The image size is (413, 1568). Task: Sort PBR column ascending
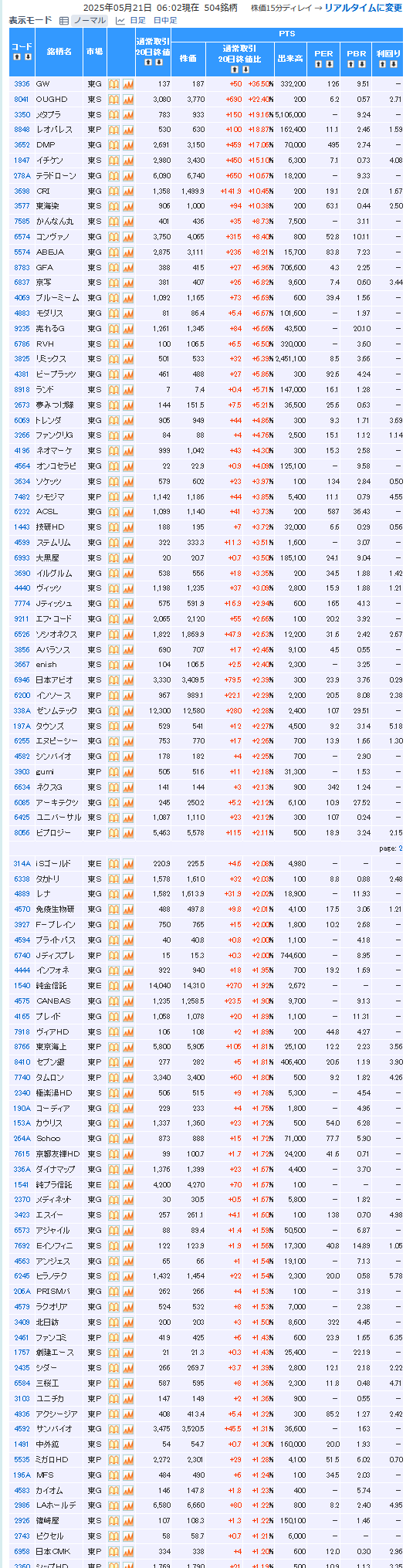coord(351,64)
